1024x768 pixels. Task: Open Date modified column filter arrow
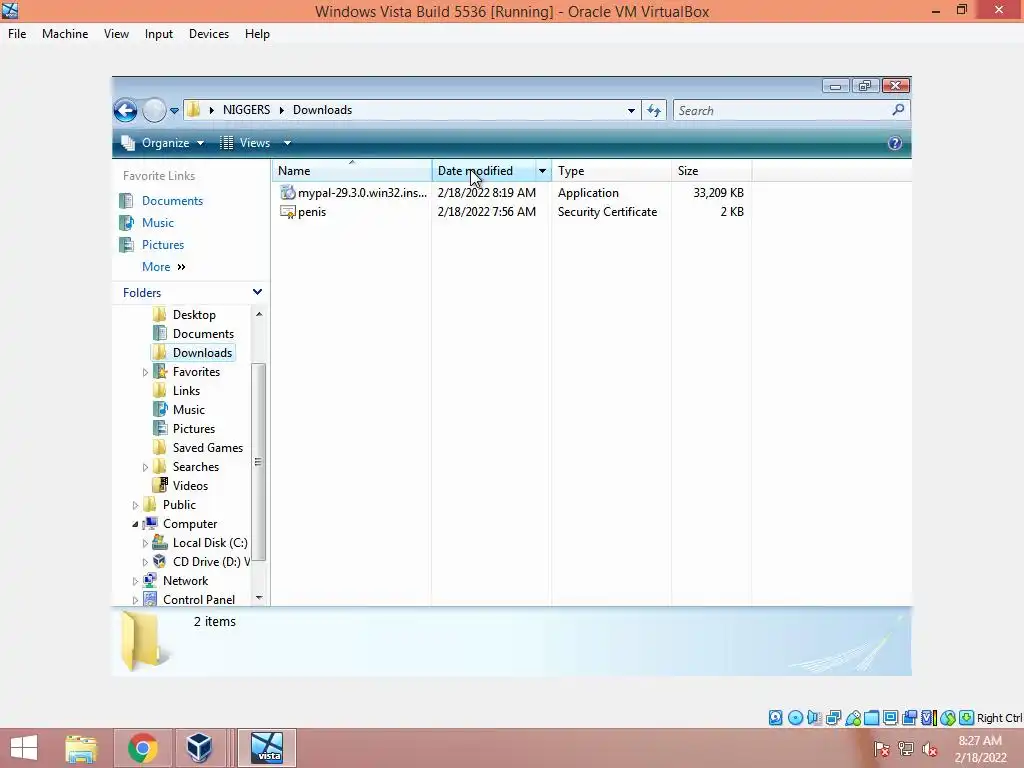542,171
